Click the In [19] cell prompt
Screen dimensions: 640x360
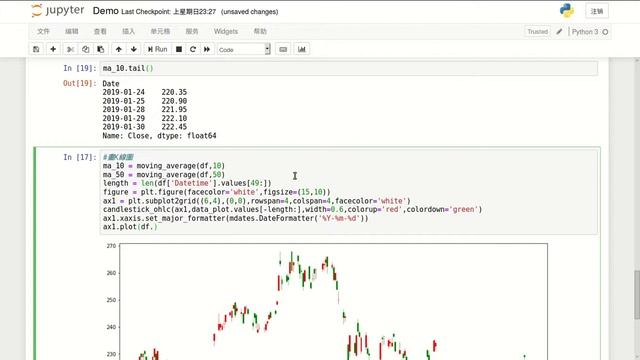(80, 68)
